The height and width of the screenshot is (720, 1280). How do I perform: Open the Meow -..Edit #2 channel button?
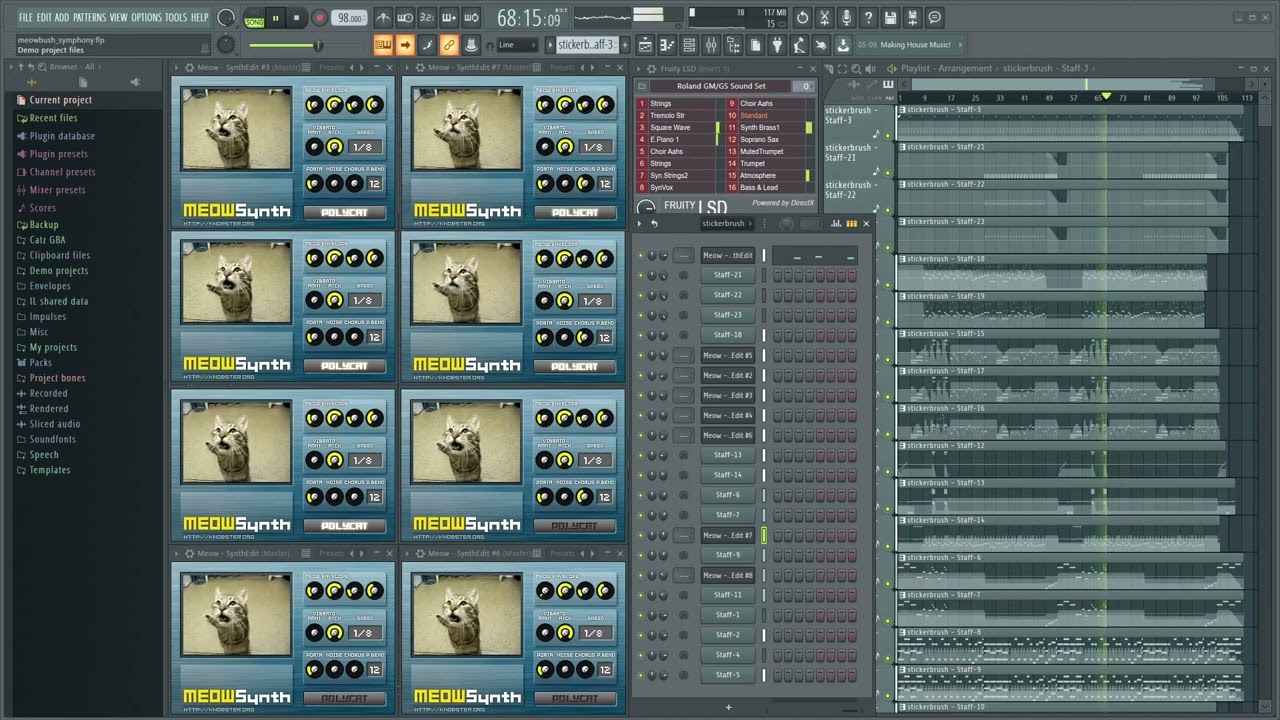point(728,375)
